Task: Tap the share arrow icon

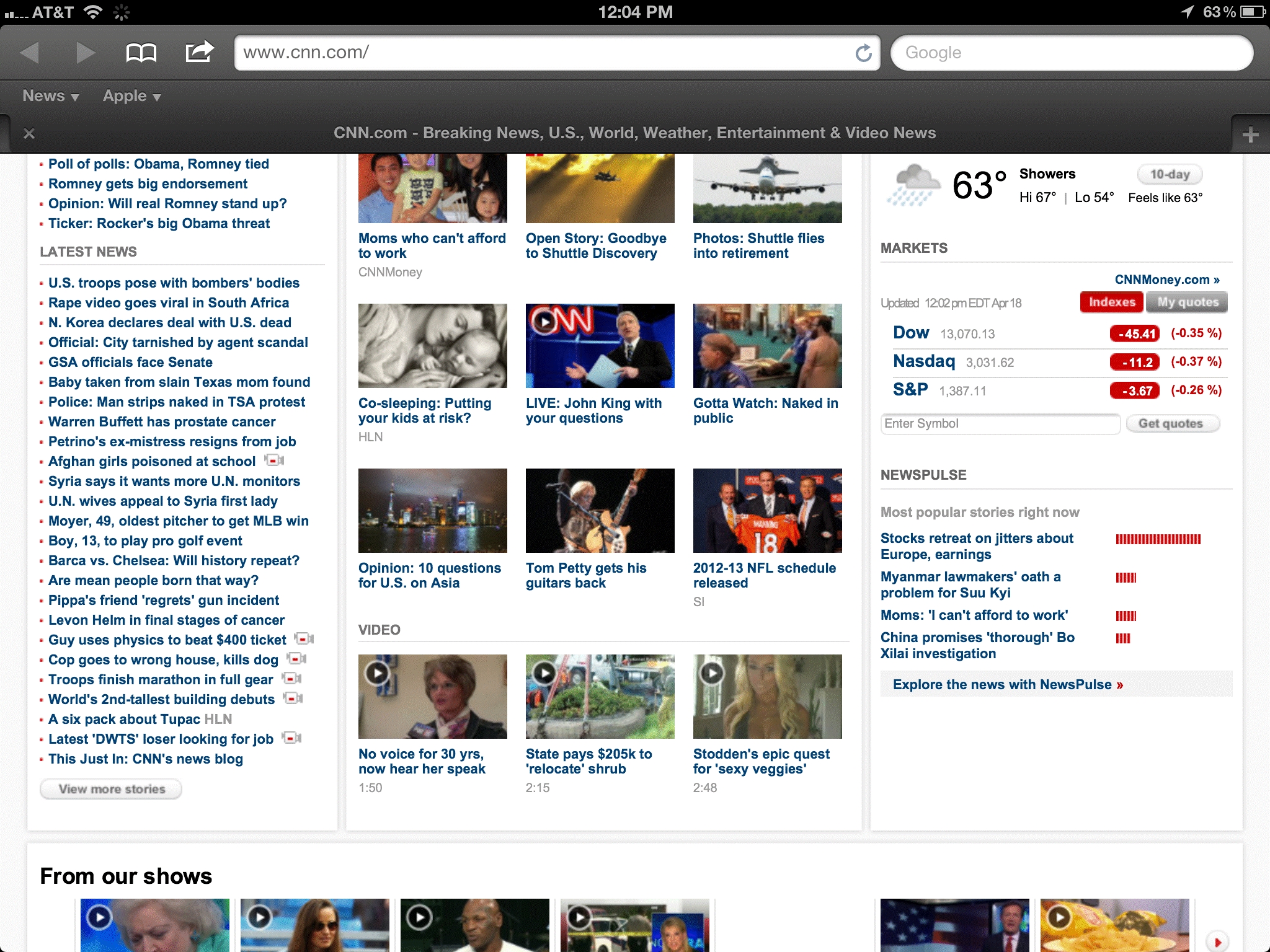Action: (199, 52)
